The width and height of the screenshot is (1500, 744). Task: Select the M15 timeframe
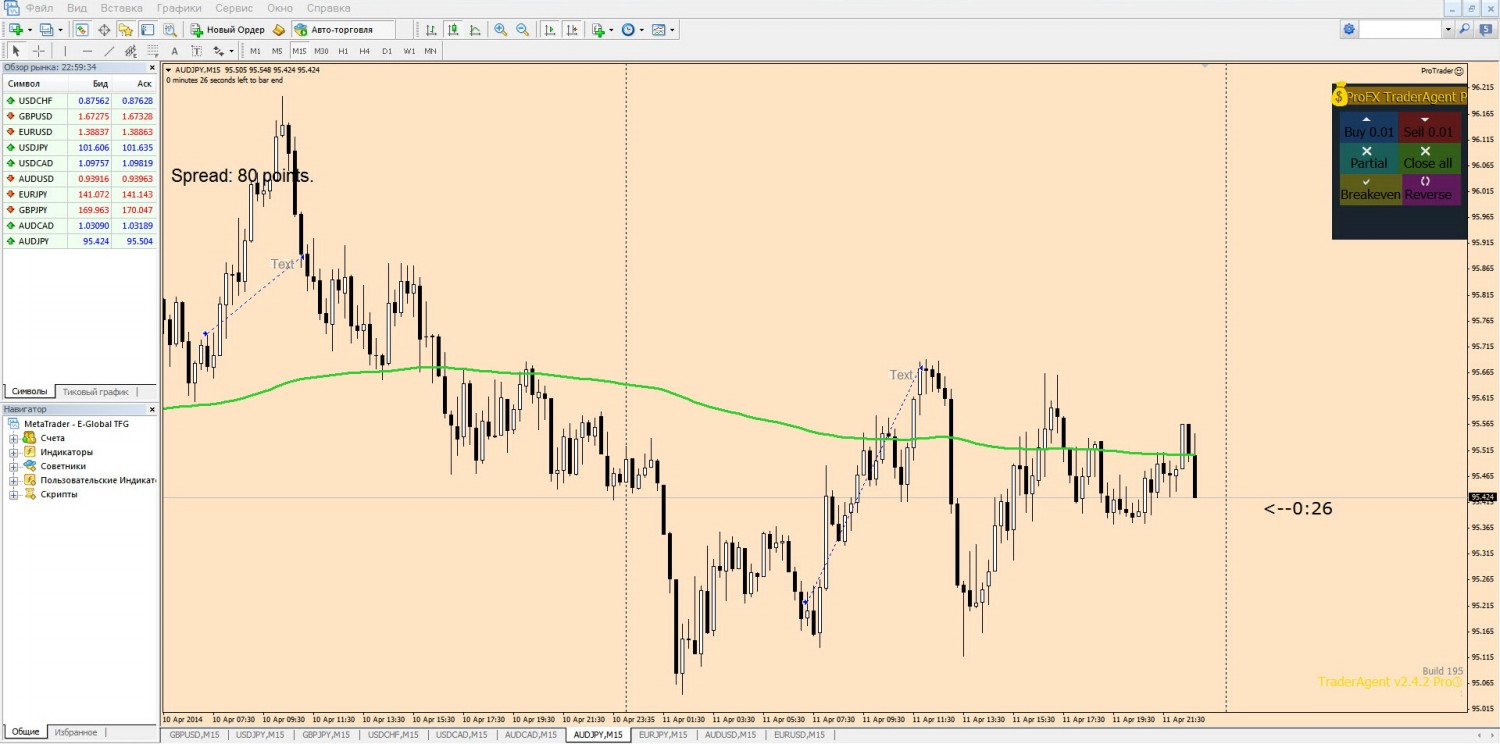point(299,51)
